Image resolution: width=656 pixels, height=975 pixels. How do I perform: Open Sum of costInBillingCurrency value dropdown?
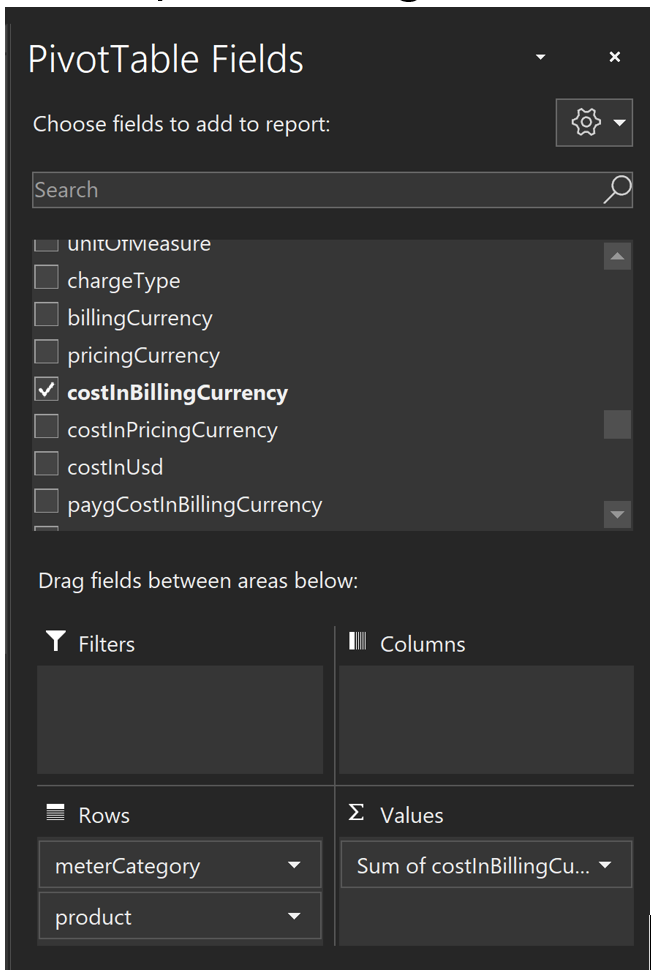605,866
